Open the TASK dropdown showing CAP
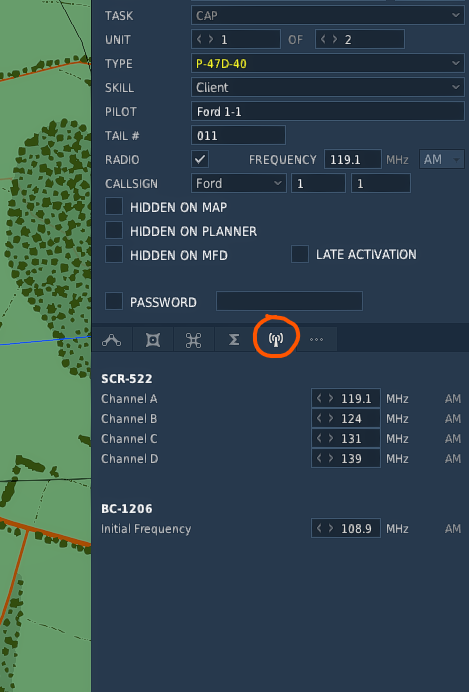The height and width of the screenshot is (692, 469). click(327, 15)
